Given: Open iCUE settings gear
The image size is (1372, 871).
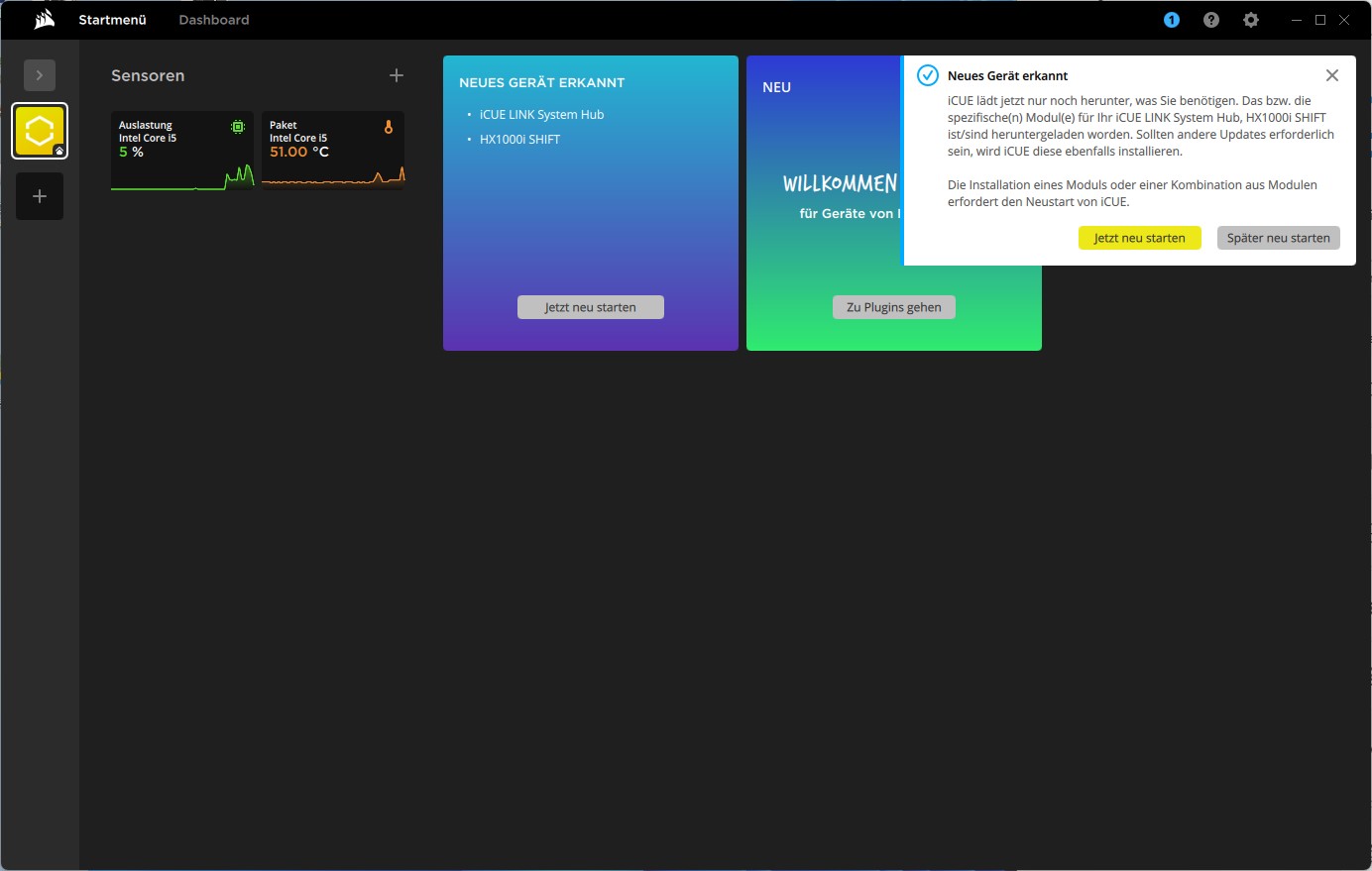Looking at the screenshot, I should coord(1251,20).
